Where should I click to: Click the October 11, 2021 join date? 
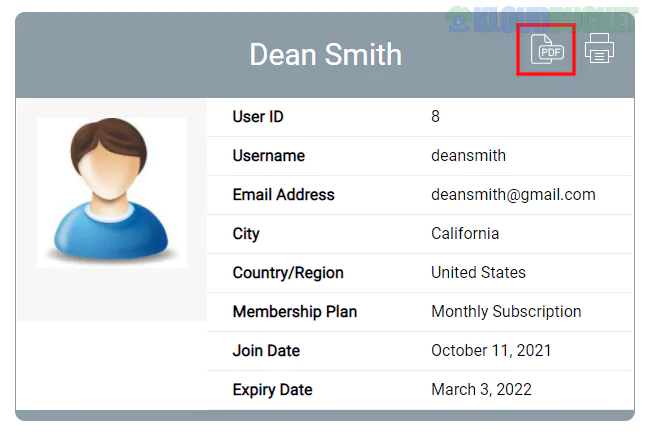click(x=491, y=351)
